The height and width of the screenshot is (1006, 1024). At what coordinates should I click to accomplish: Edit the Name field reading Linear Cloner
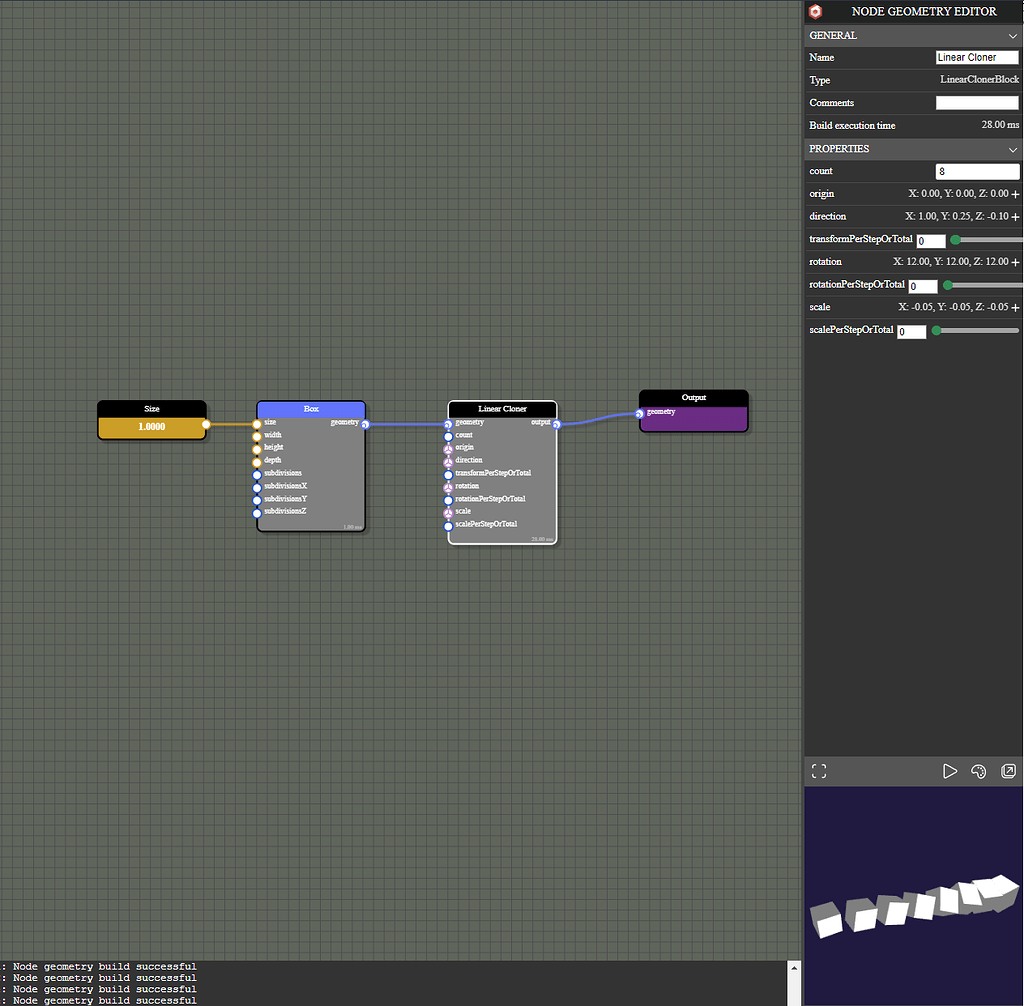point(977,57)
